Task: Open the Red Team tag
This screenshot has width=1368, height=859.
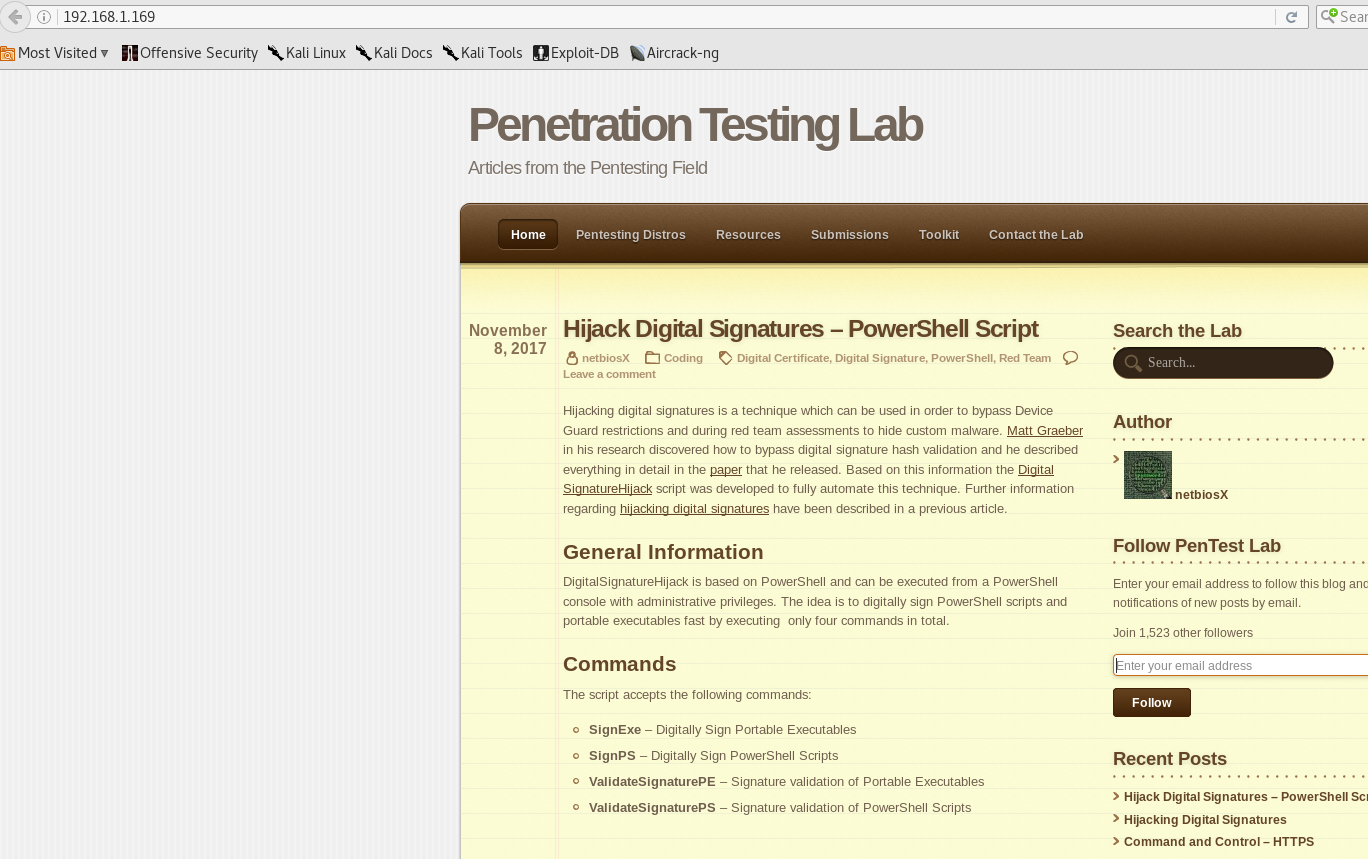Action: click(x=1025, y=358)
